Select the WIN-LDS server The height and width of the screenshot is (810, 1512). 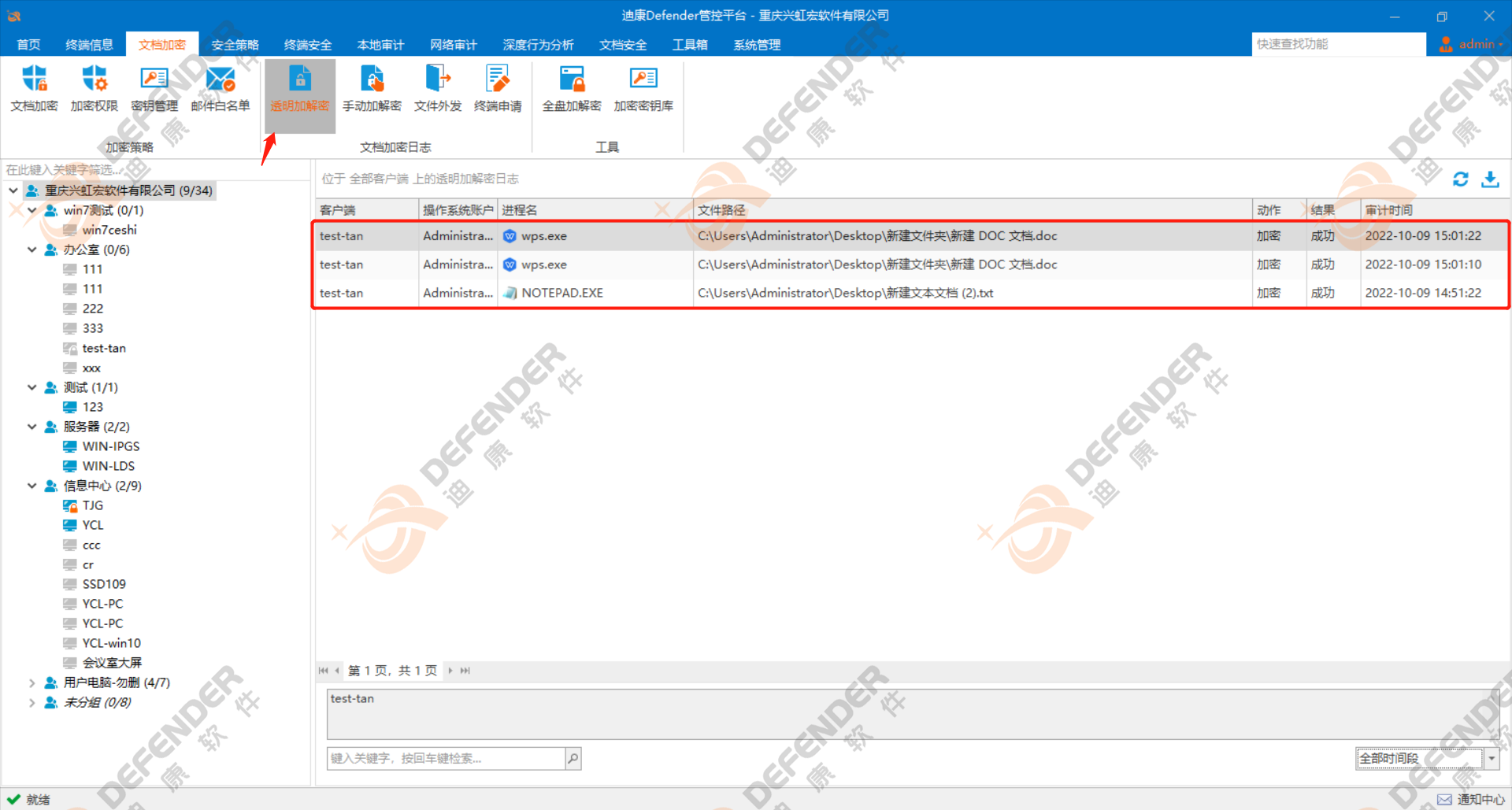tap(109, 466)
